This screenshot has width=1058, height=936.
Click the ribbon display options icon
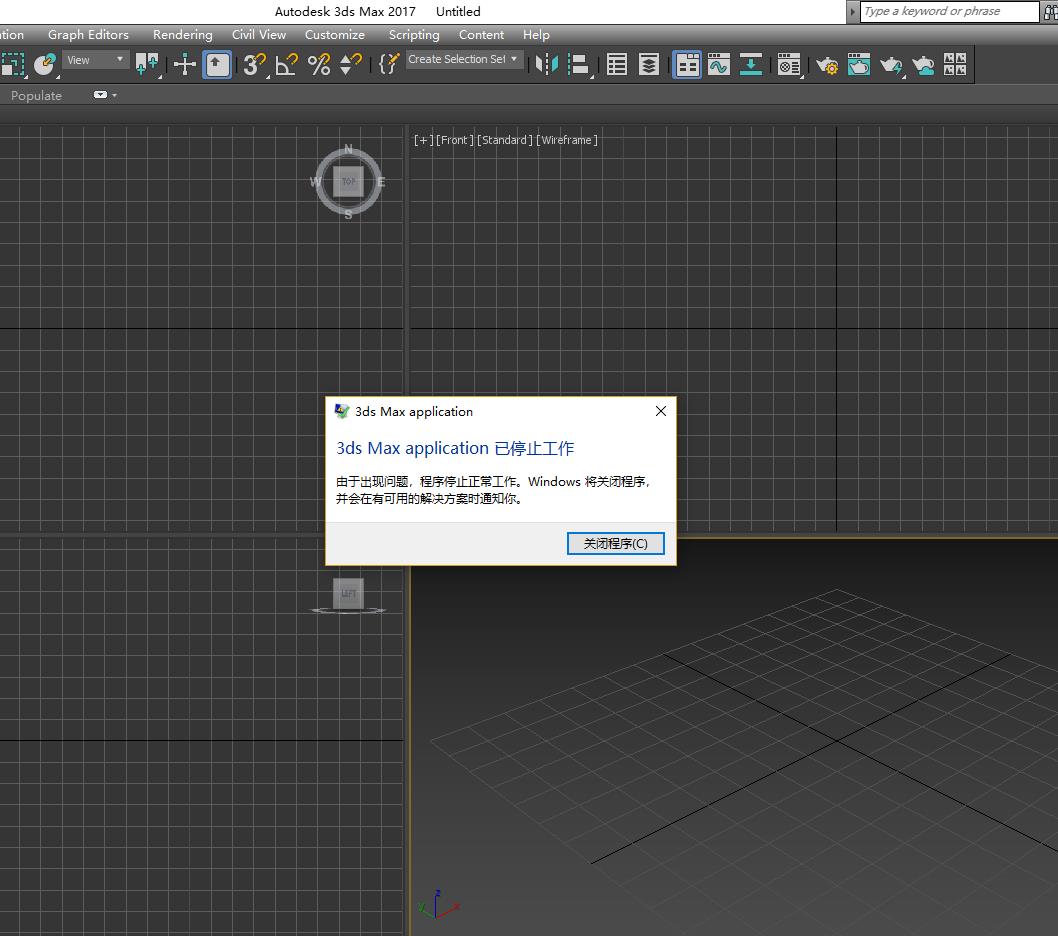pos(101,95)
